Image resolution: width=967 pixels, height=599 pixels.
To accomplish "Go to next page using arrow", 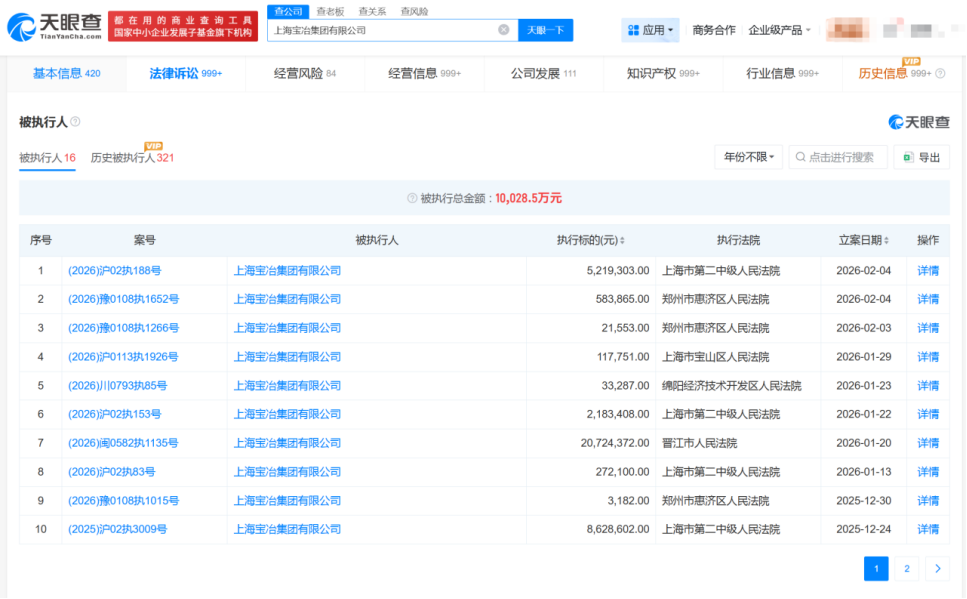I will pos(937,569).
